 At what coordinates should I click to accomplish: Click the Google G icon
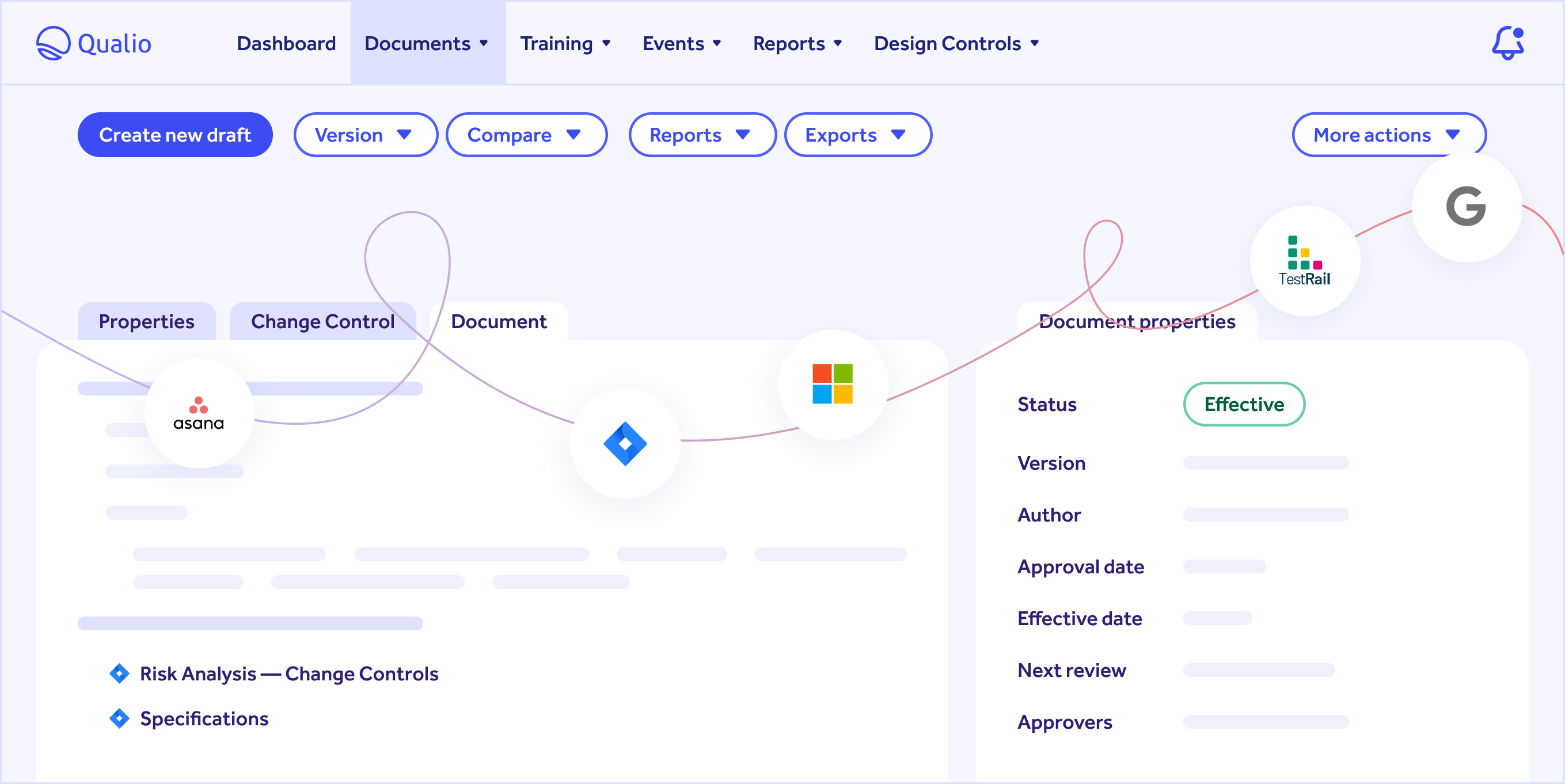pyautogui.click(x=1466, y=207)
